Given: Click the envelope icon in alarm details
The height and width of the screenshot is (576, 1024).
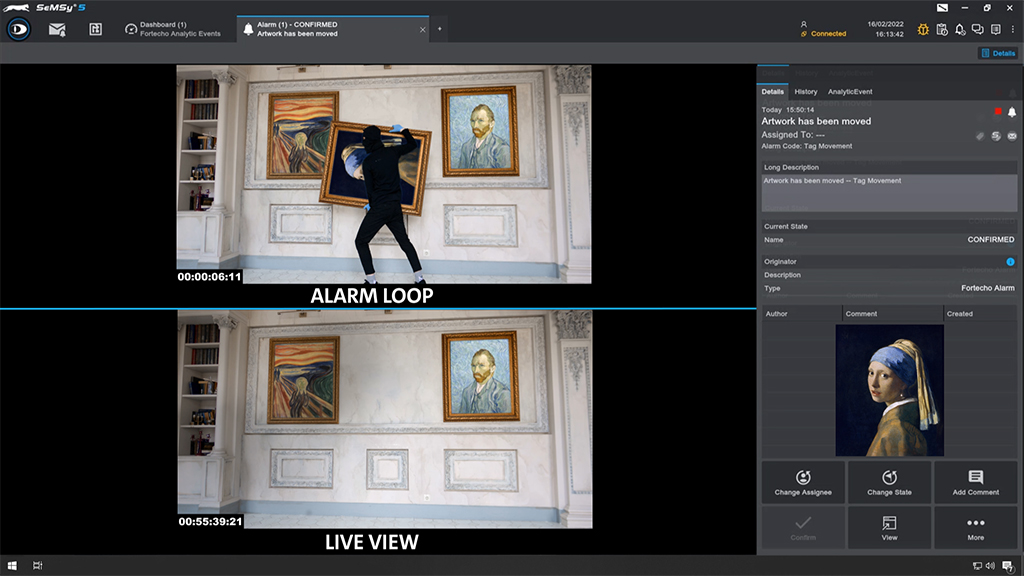Looking at the screenshot, I should point(1011,136).
